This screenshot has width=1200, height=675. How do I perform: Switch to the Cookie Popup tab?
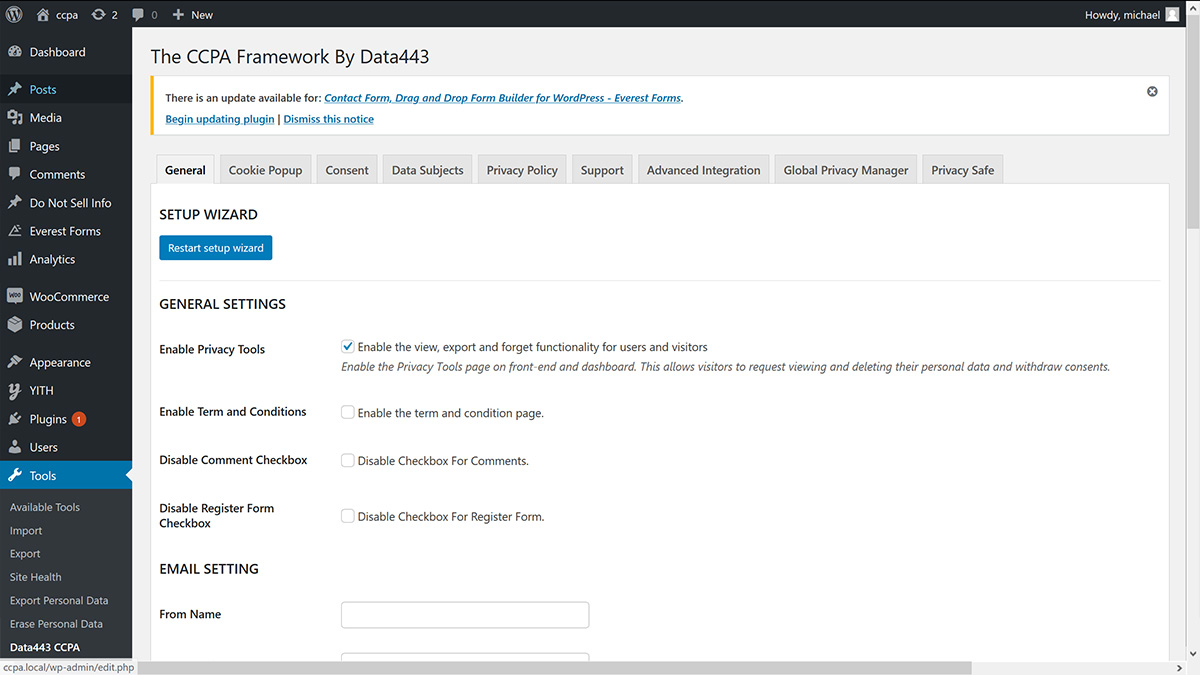[265, 170]
